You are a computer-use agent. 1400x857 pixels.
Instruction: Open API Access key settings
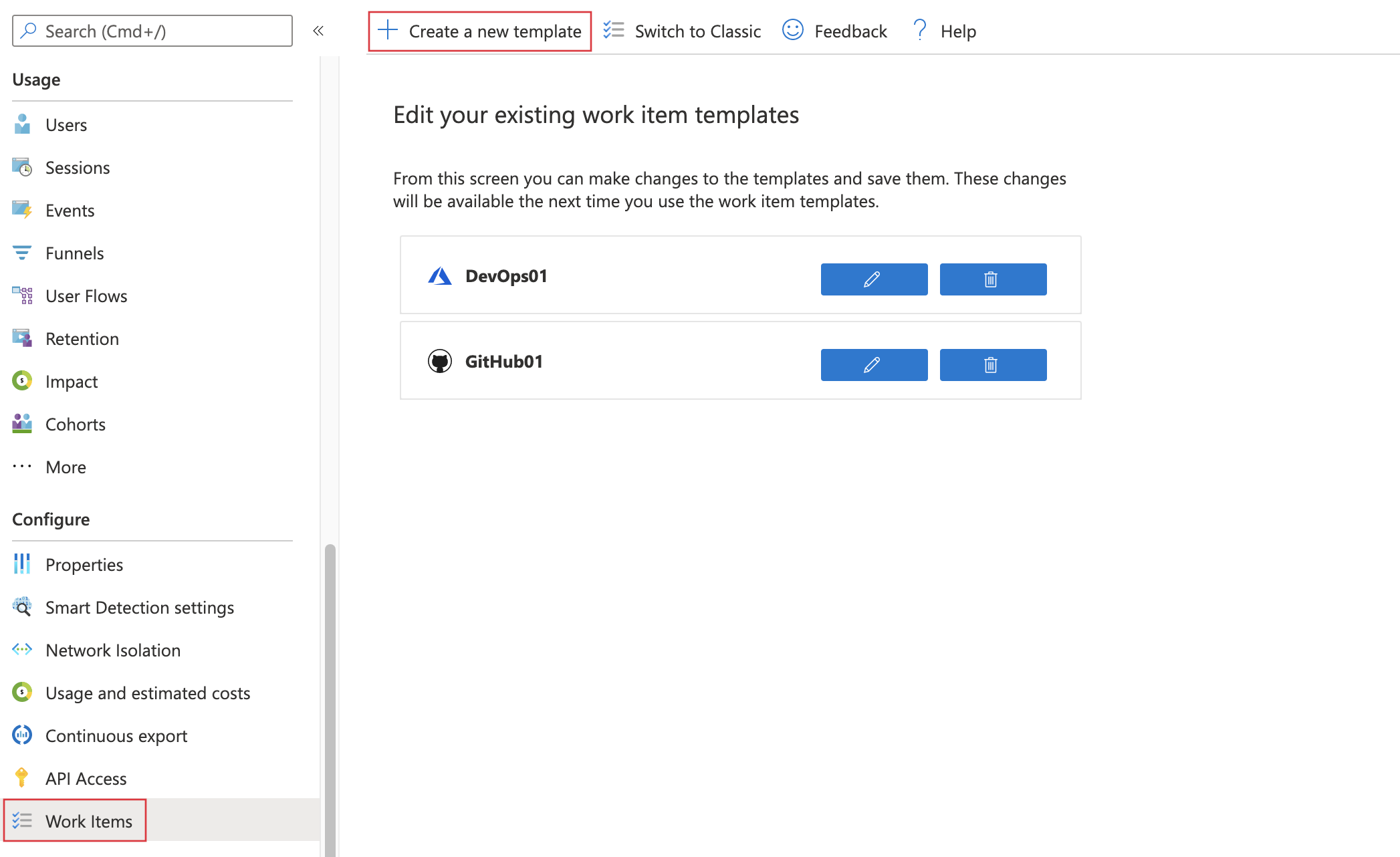tap(86, 779)
